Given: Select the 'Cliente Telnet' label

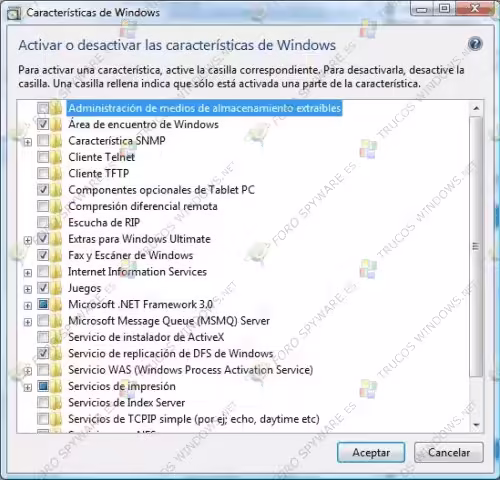Looking at the screenshot, I should click(x=102, y=157).
